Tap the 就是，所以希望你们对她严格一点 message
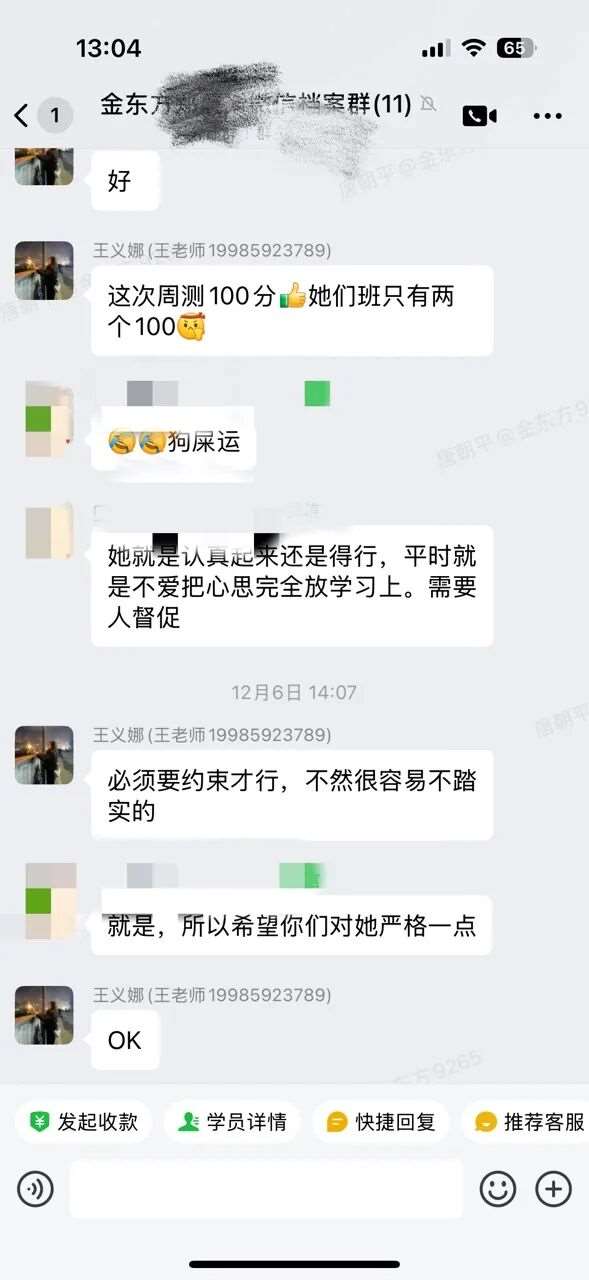The image size is (589, 1280). (x=292, y=925)
